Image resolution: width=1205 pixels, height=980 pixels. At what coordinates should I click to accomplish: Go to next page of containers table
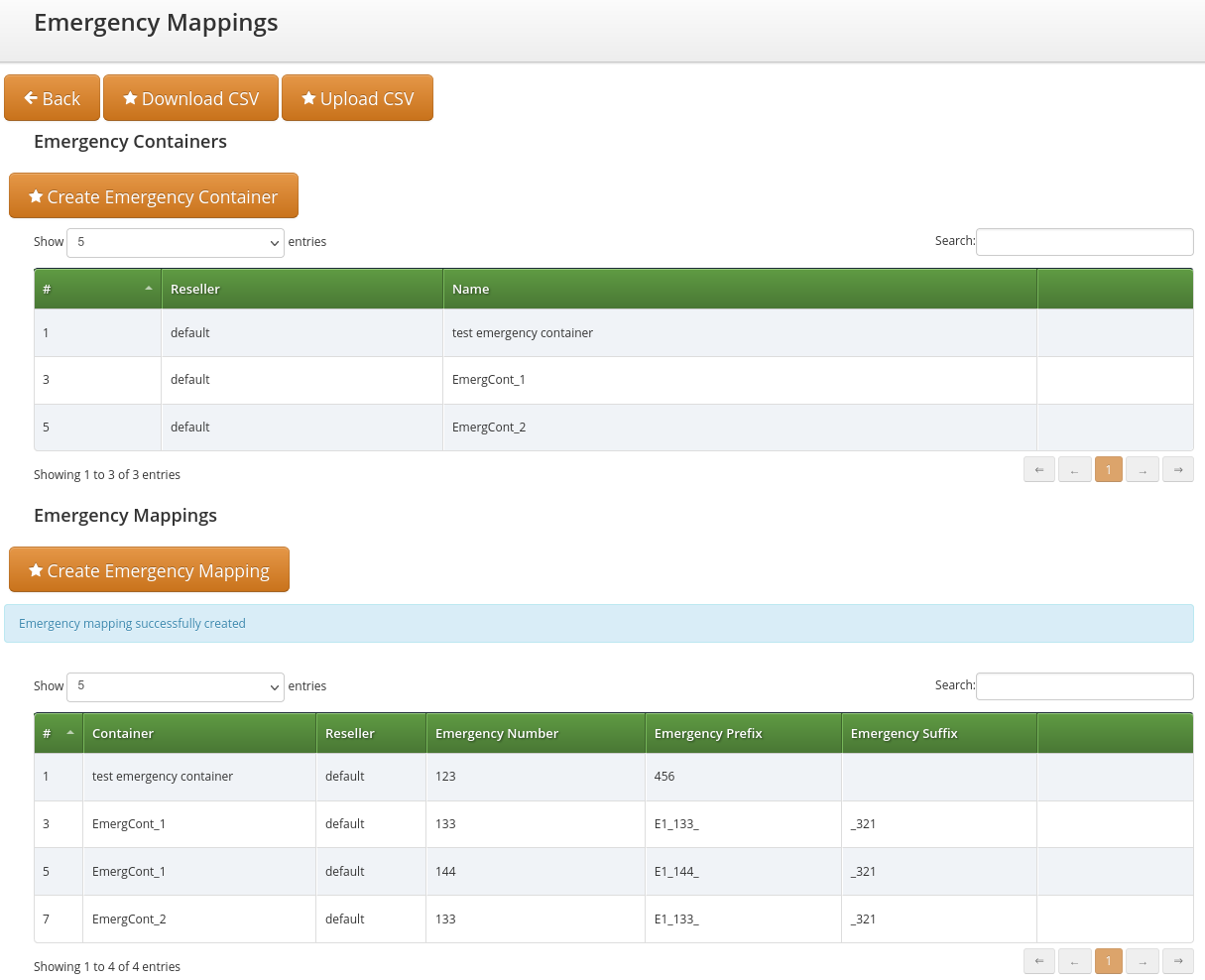[1143, 470]
